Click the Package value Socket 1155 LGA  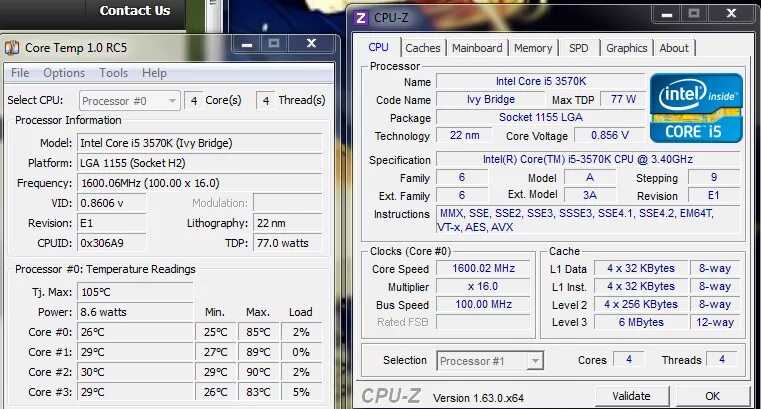(541, 117)
